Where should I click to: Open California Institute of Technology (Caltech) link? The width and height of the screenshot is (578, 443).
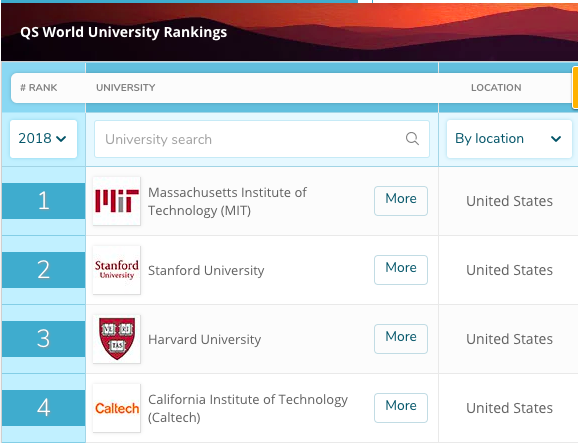pos(248,408)
